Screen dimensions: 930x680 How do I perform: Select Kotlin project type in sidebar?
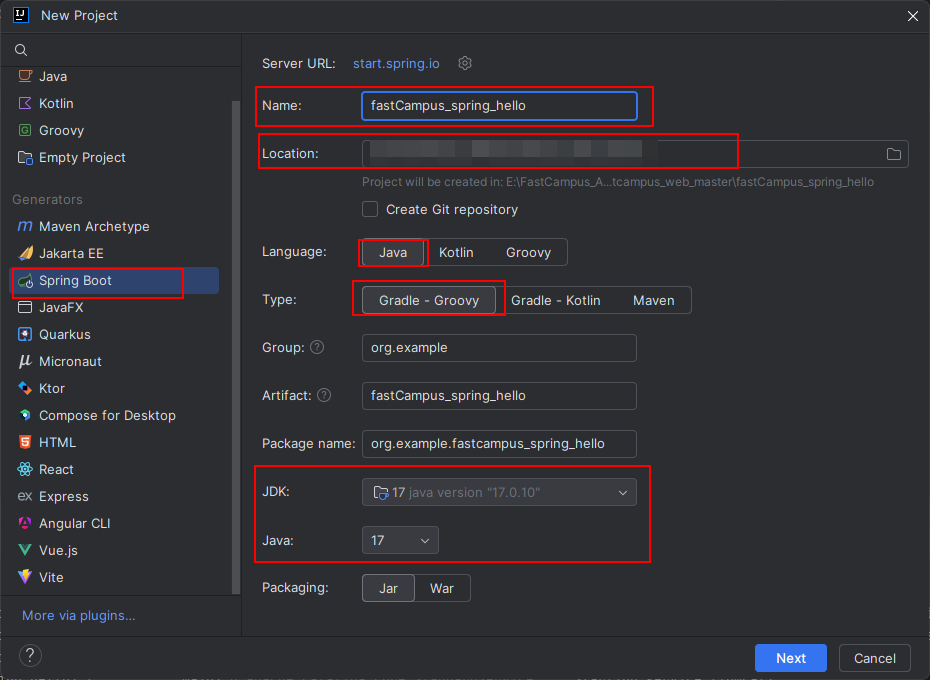pyautogui.click(x=116, y=103)
